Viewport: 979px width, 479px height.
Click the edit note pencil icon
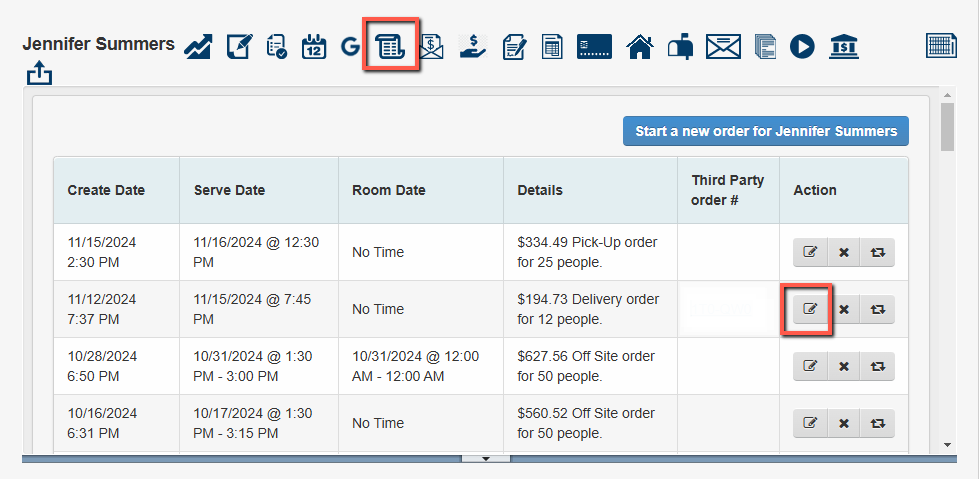tap(240, 47)
